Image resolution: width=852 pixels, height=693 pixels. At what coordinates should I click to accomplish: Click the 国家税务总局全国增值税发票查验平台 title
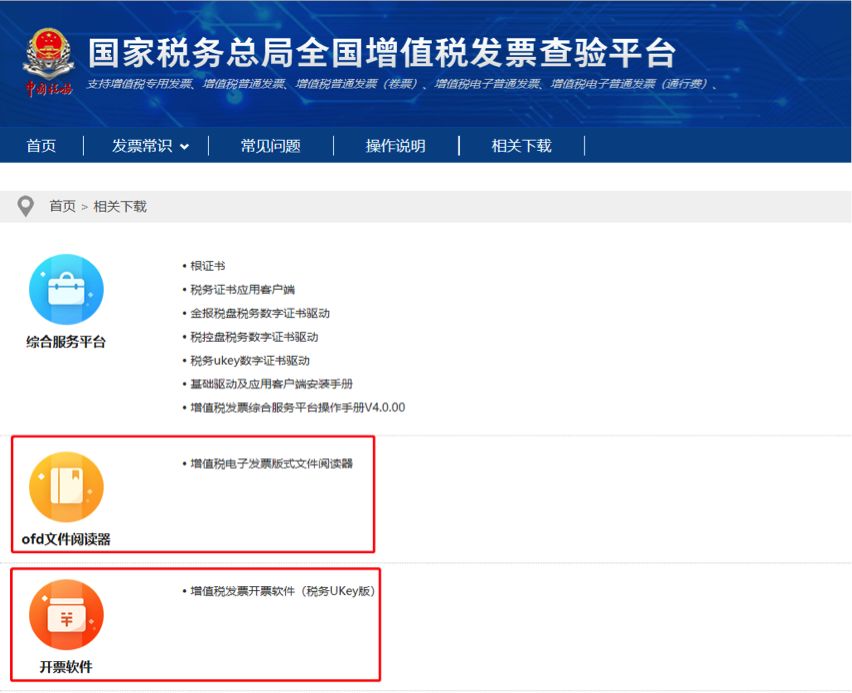[382, 53]
